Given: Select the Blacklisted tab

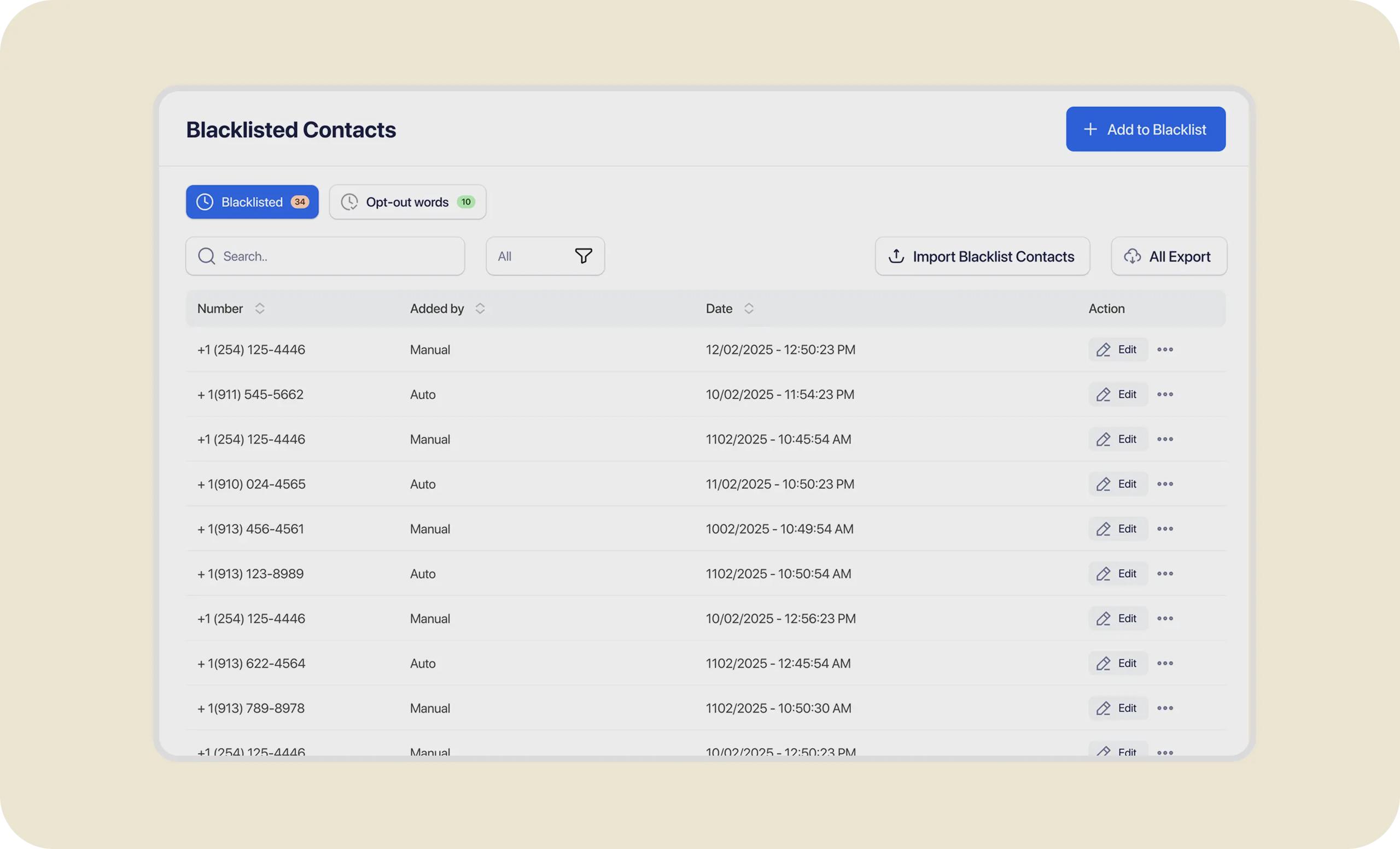Looking at the screenshot, I should tap(252, 202).
